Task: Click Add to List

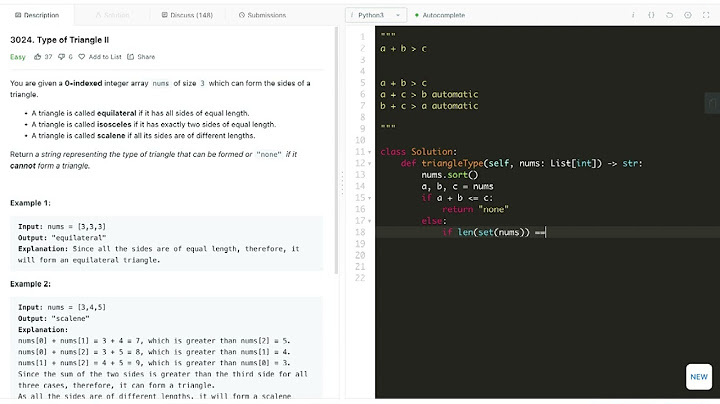Action: 105,57
